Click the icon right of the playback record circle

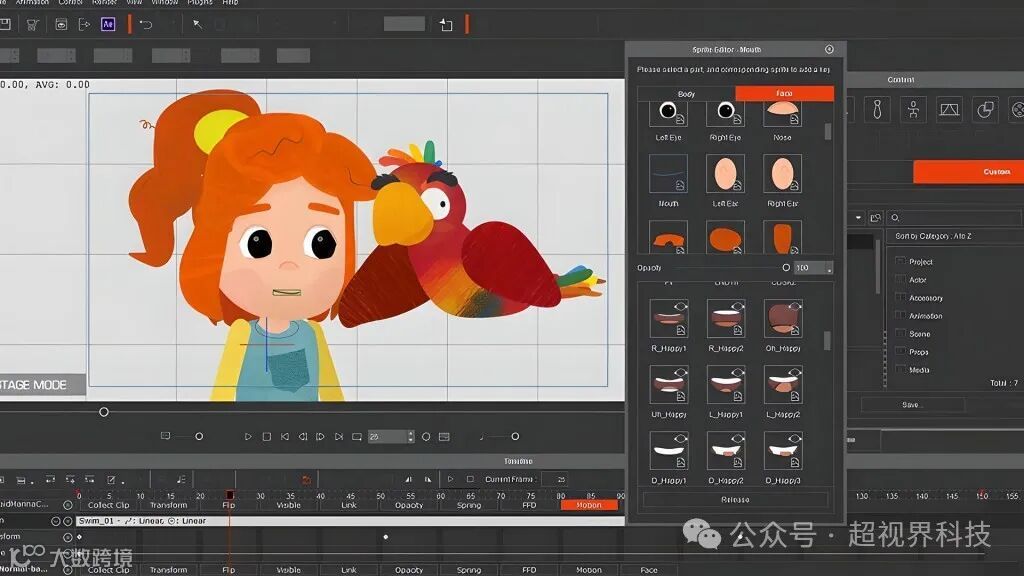(444, 437)
